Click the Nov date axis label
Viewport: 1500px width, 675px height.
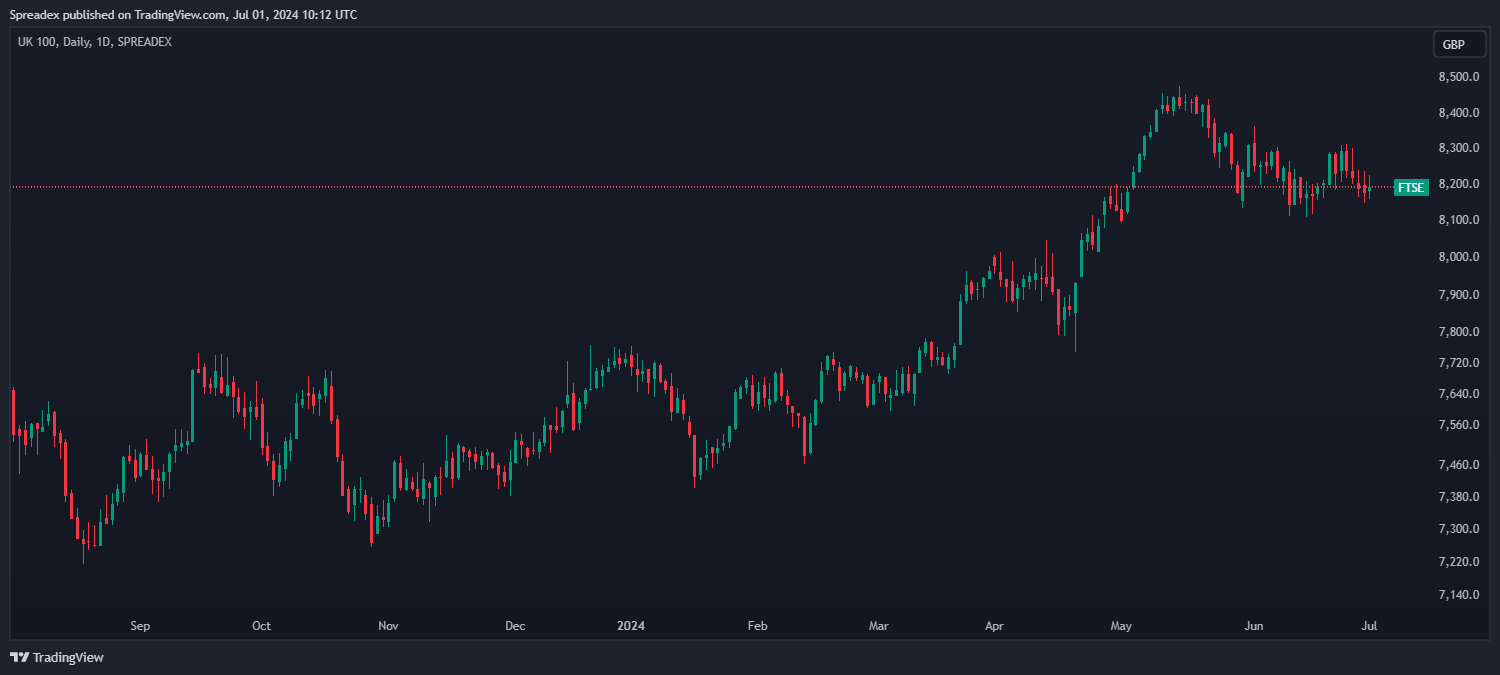point(389,626)
